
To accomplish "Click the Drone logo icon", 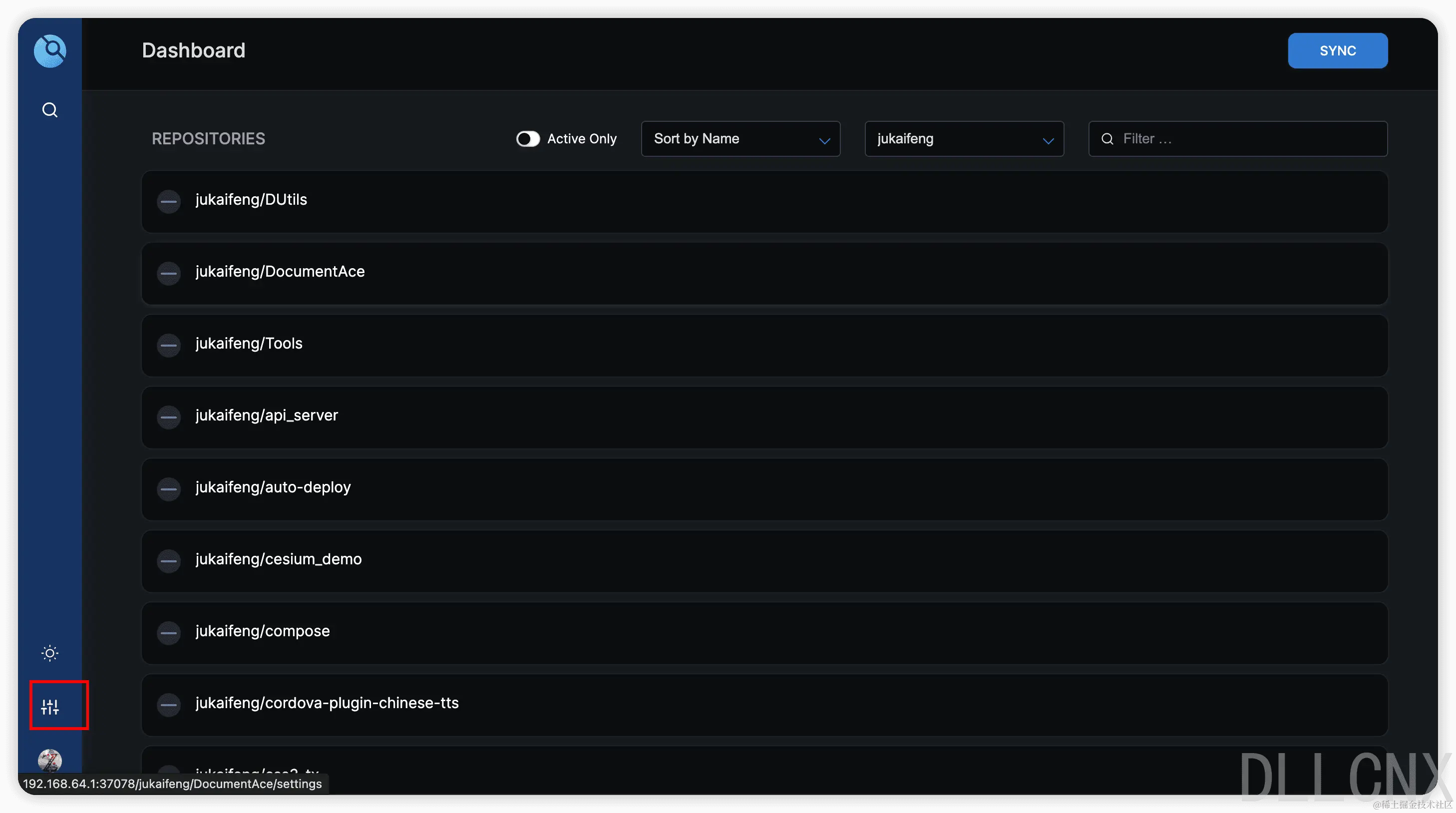I will tap(50, 51).
